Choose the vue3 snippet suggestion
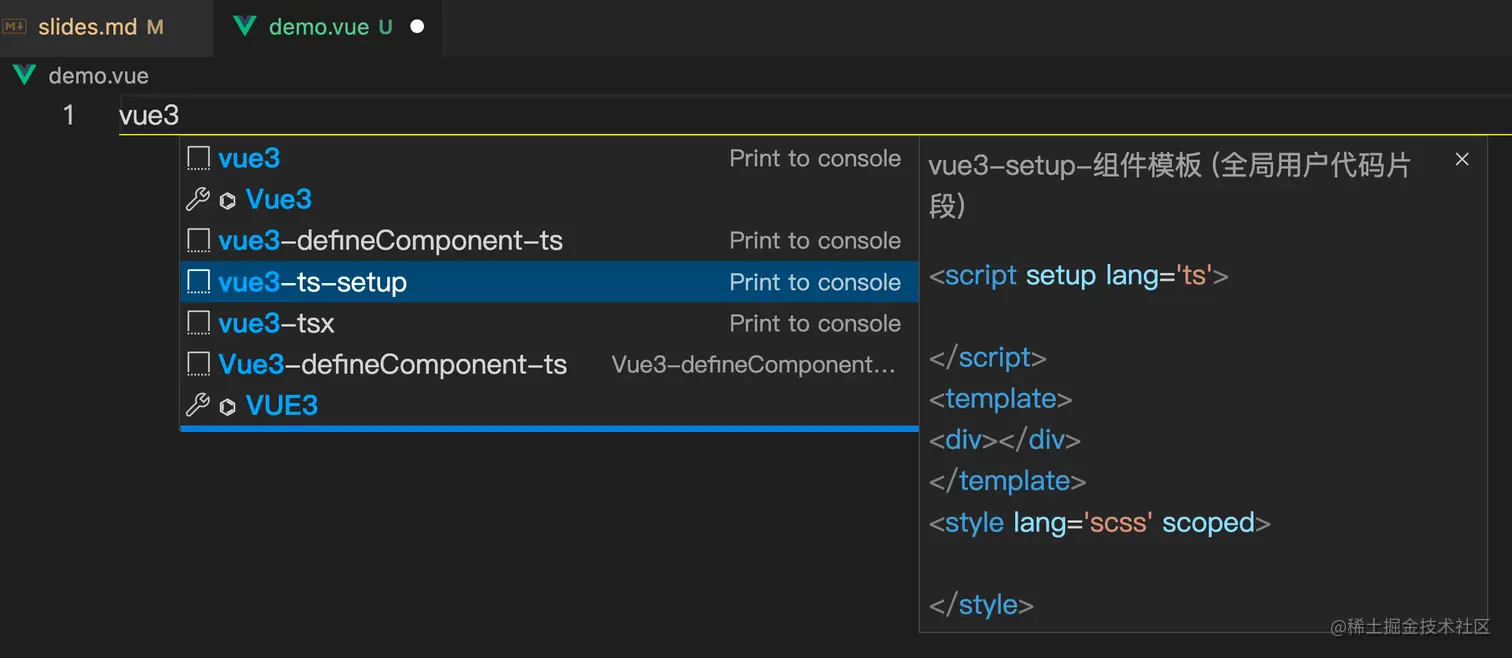 (x=249, y=158)
